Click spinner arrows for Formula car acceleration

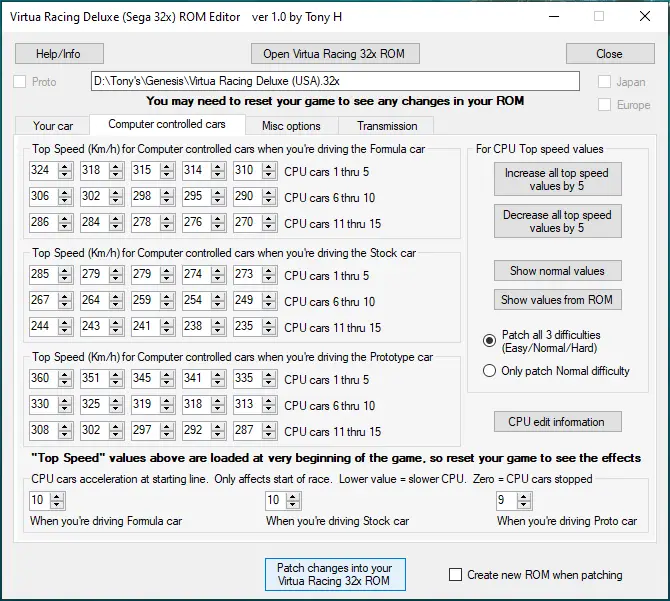(57, 501)
